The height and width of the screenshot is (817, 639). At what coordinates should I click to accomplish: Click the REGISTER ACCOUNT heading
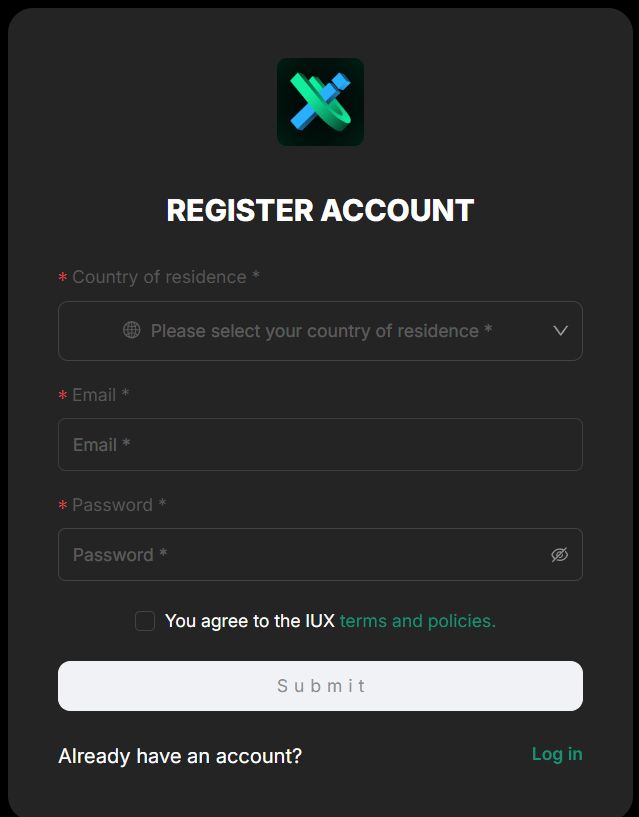[x=320, y=211]
